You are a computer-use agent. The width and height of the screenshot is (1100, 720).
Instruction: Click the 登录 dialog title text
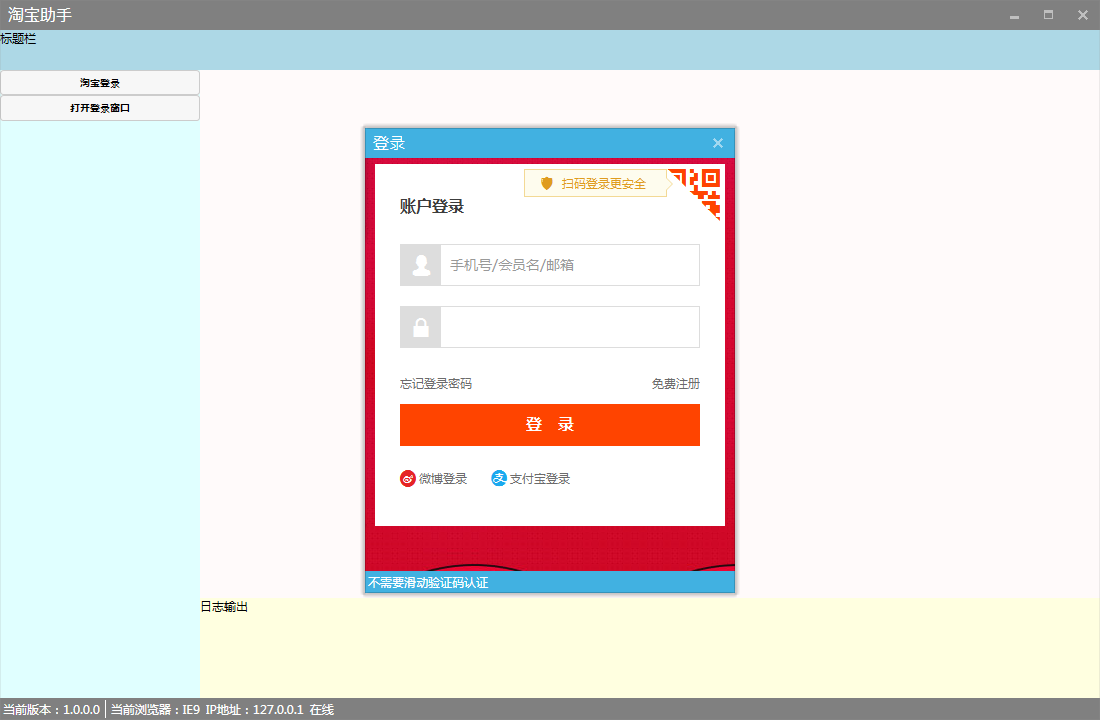coord(389,143)
